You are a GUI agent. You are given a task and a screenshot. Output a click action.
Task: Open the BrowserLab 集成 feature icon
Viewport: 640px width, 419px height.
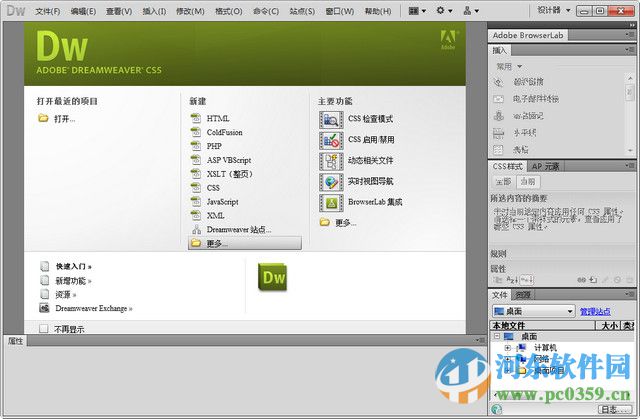point(331,203)
